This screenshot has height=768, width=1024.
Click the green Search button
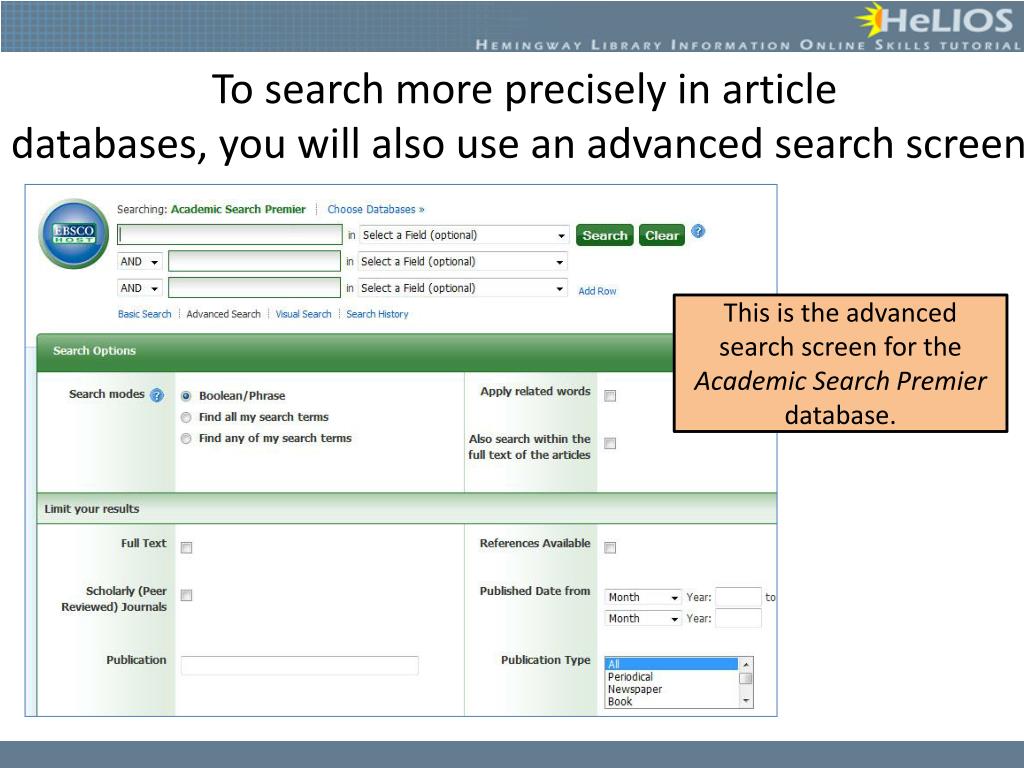[605, 235]
